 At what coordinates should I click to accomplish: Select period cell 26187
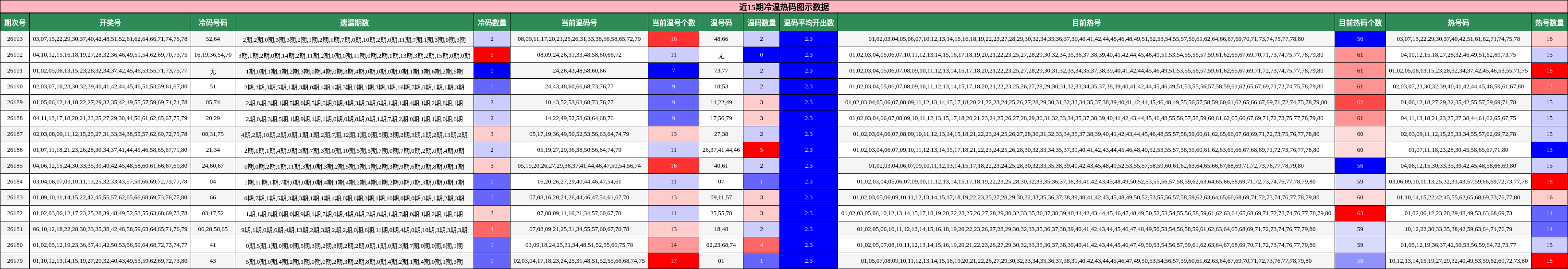click(14, 134)
